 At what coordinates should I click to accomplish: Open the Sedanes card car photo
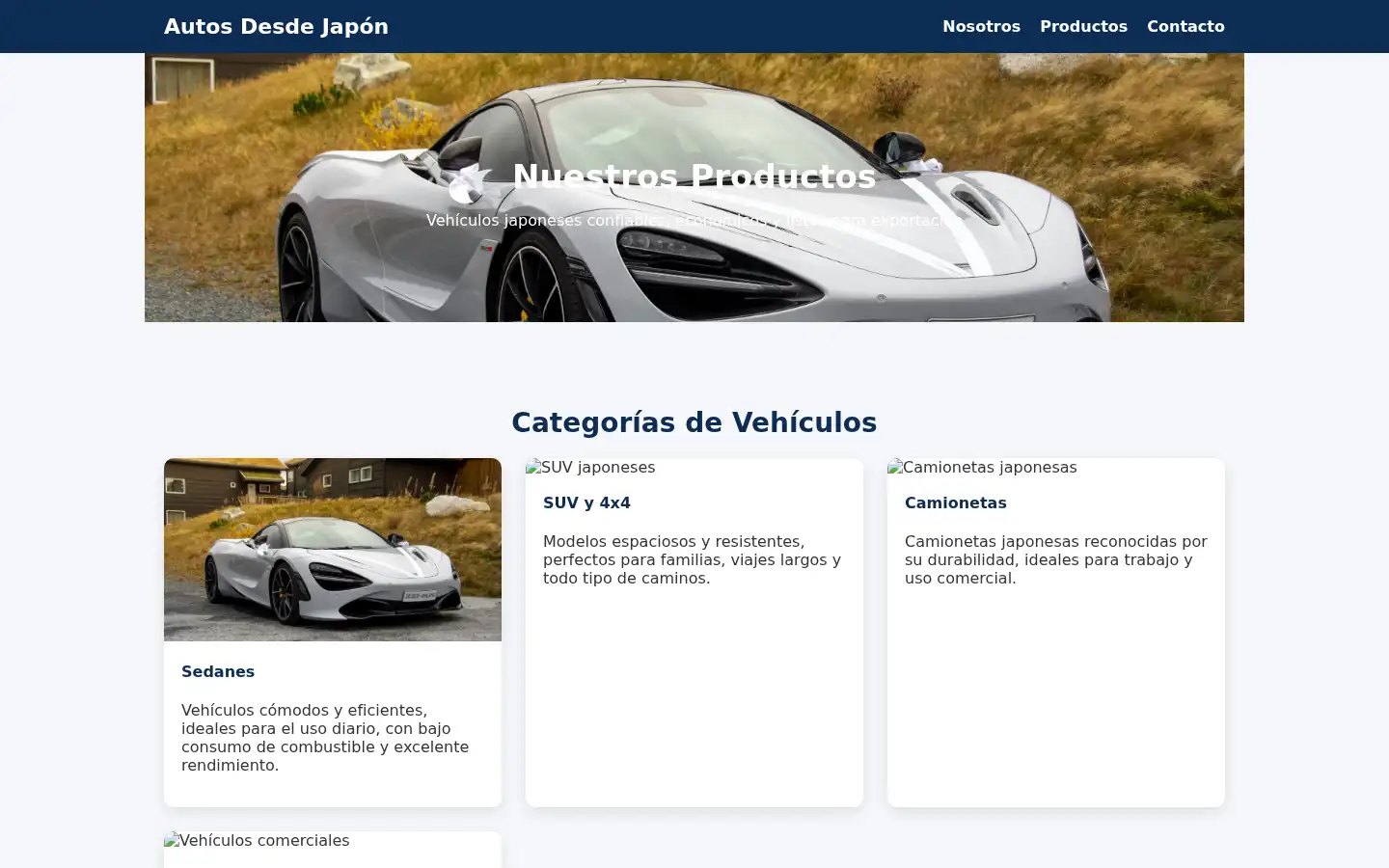pyautogui.click(x=333, y=550)
